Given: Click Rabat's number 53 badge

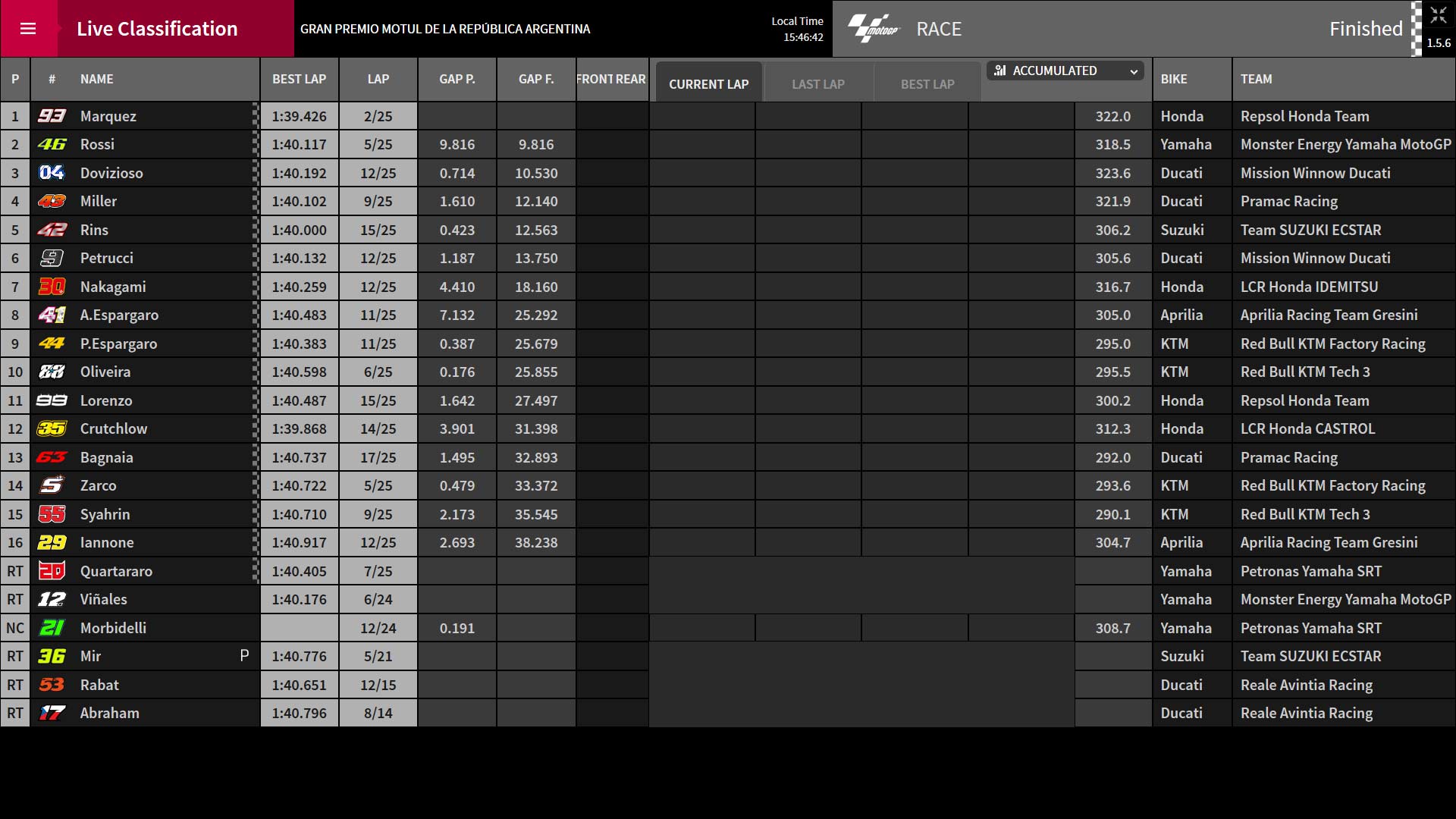Looking at the screenshot, I should 52,685.
